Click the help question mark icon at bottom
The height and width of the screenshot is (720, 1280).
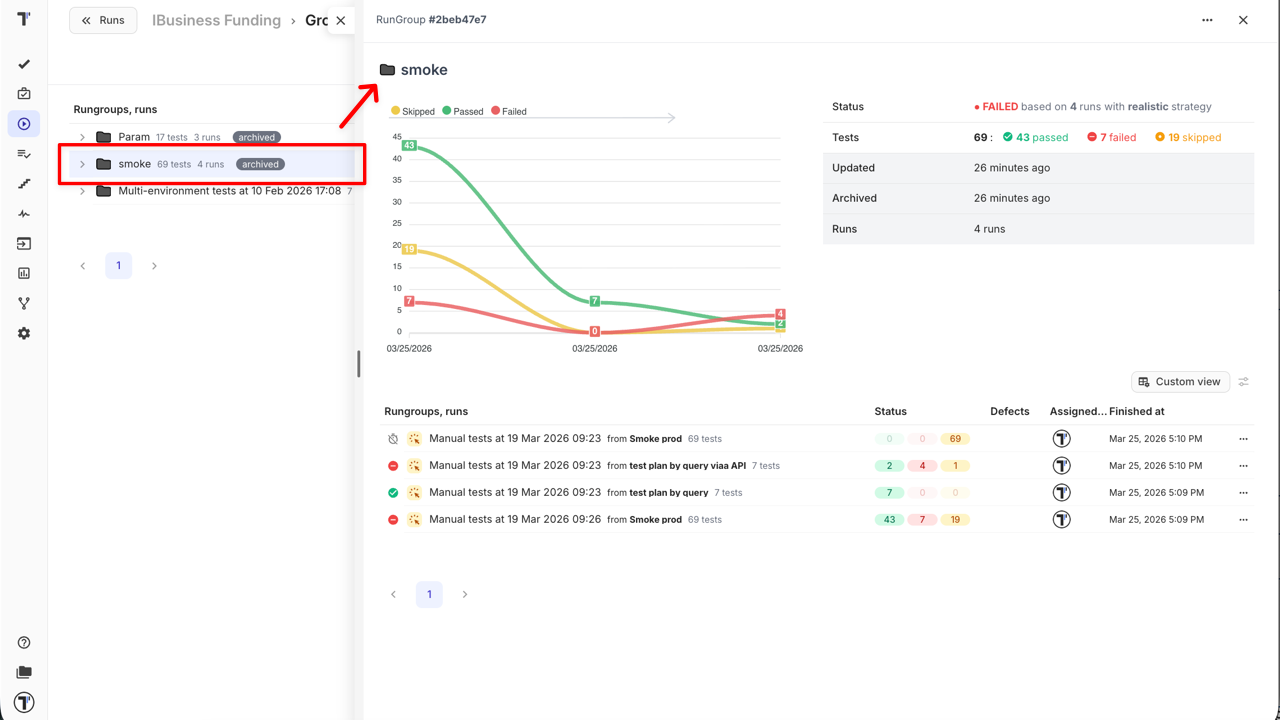23,642
